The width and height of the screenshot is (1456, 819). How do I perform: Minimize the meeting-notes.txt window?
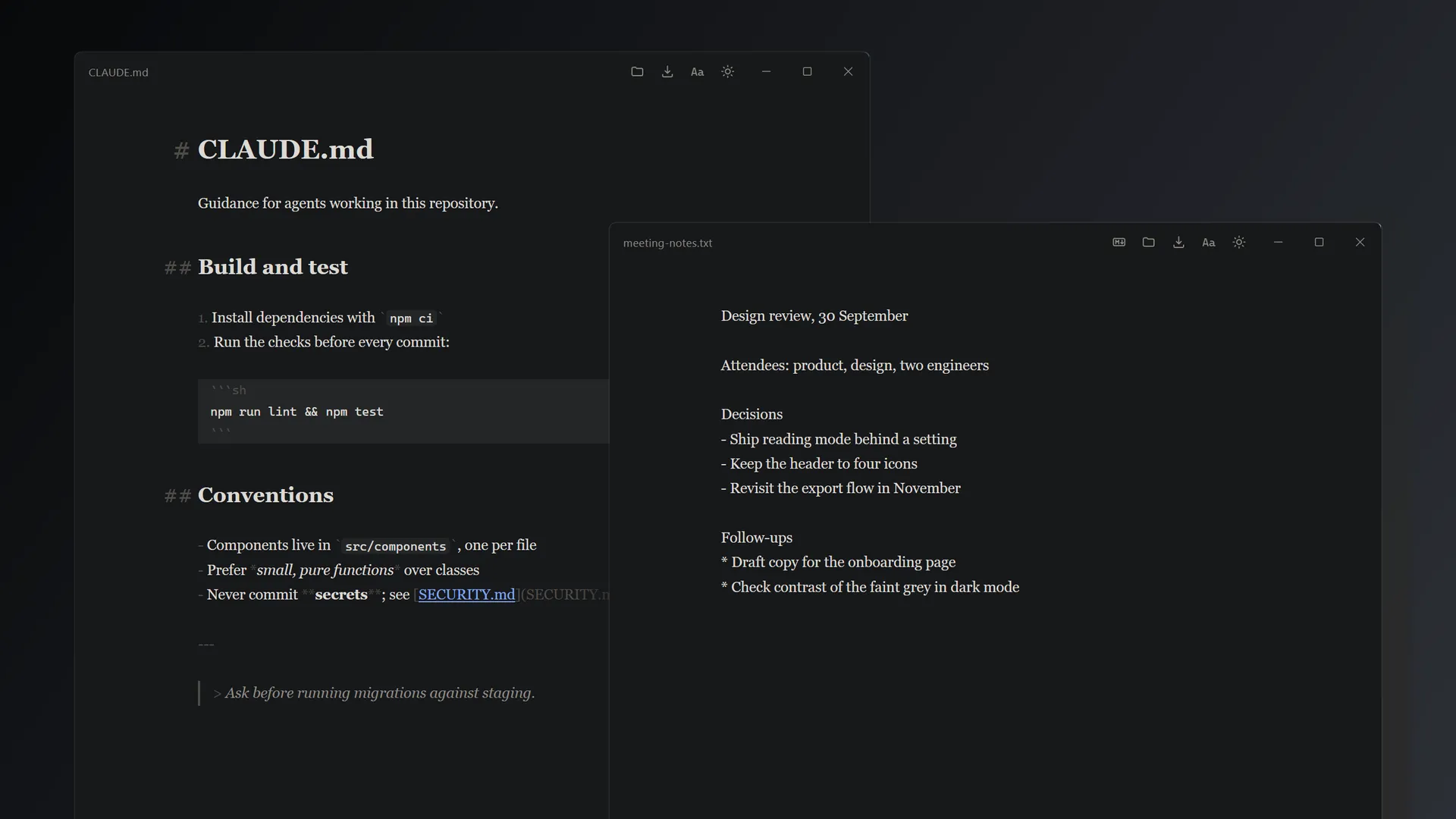[x=1279, y=243]
